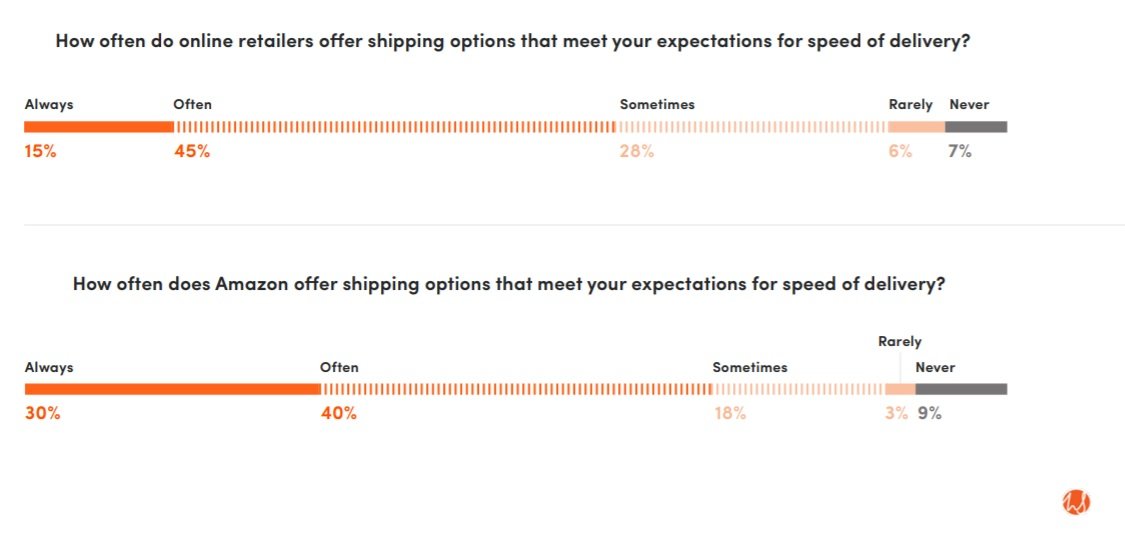
Task: Click the striped 40% Often segment for Amazon
Action: [516, 389]
